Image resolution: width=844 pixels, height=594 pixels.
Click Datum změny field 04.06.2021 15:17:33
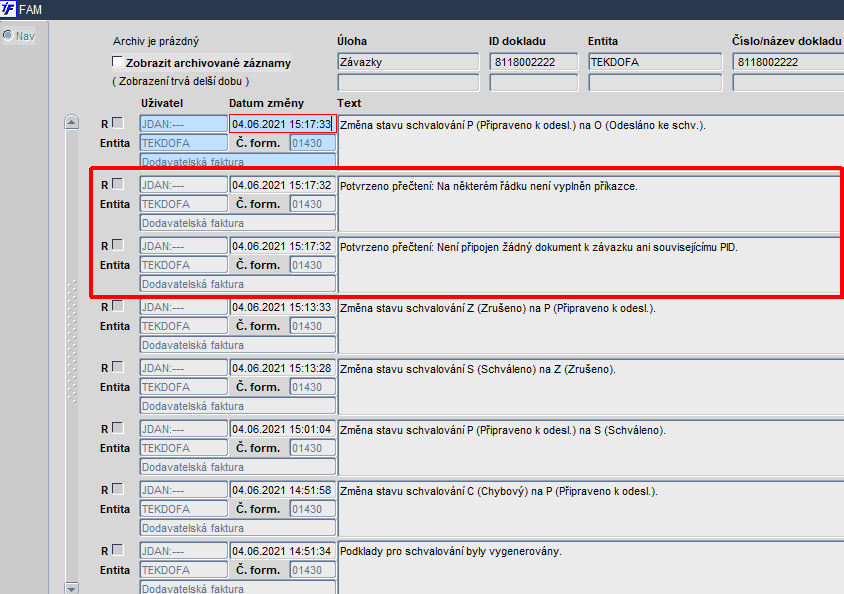(283, 124)
